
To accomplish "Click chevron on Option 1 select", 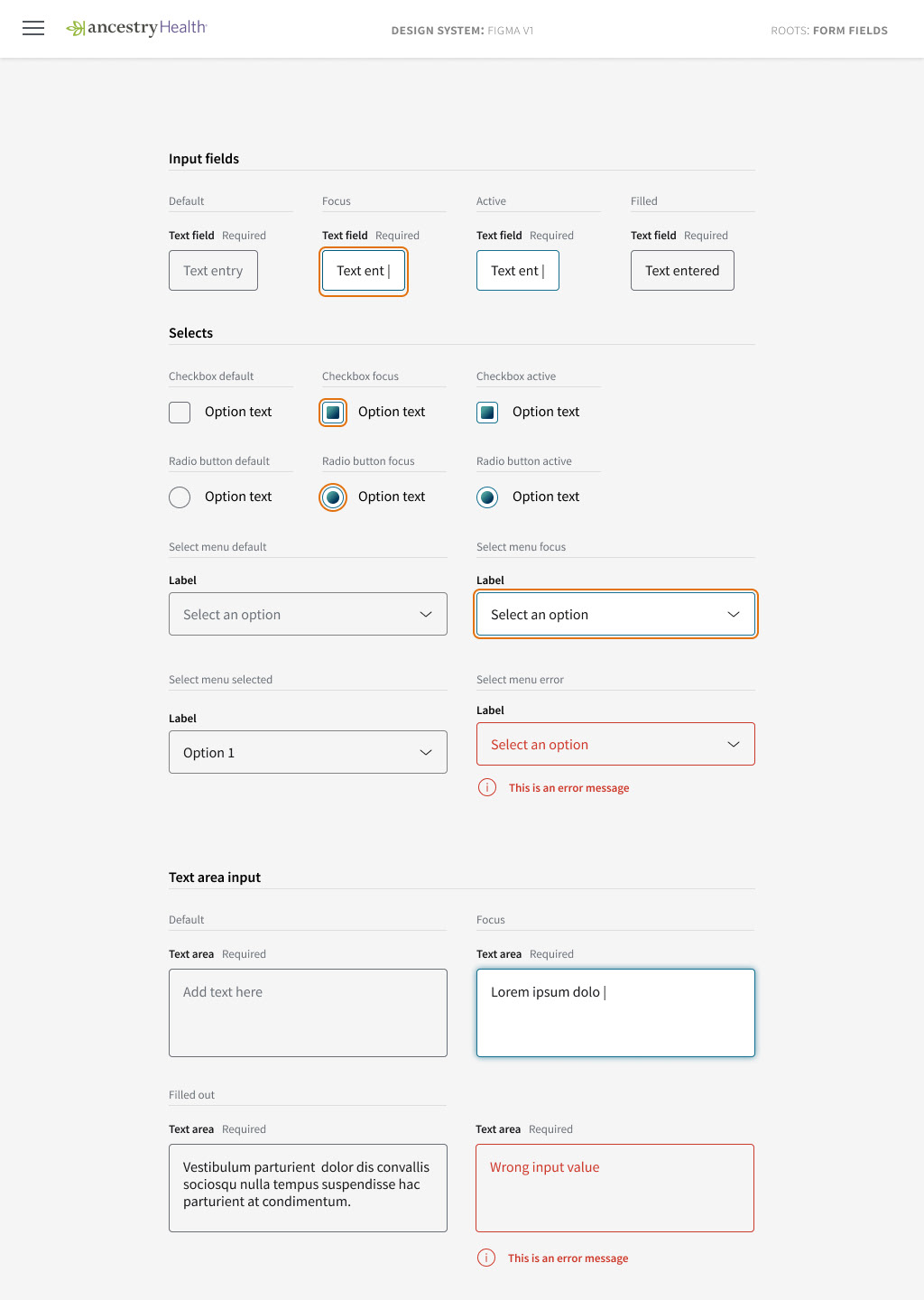I will [426, 753].
